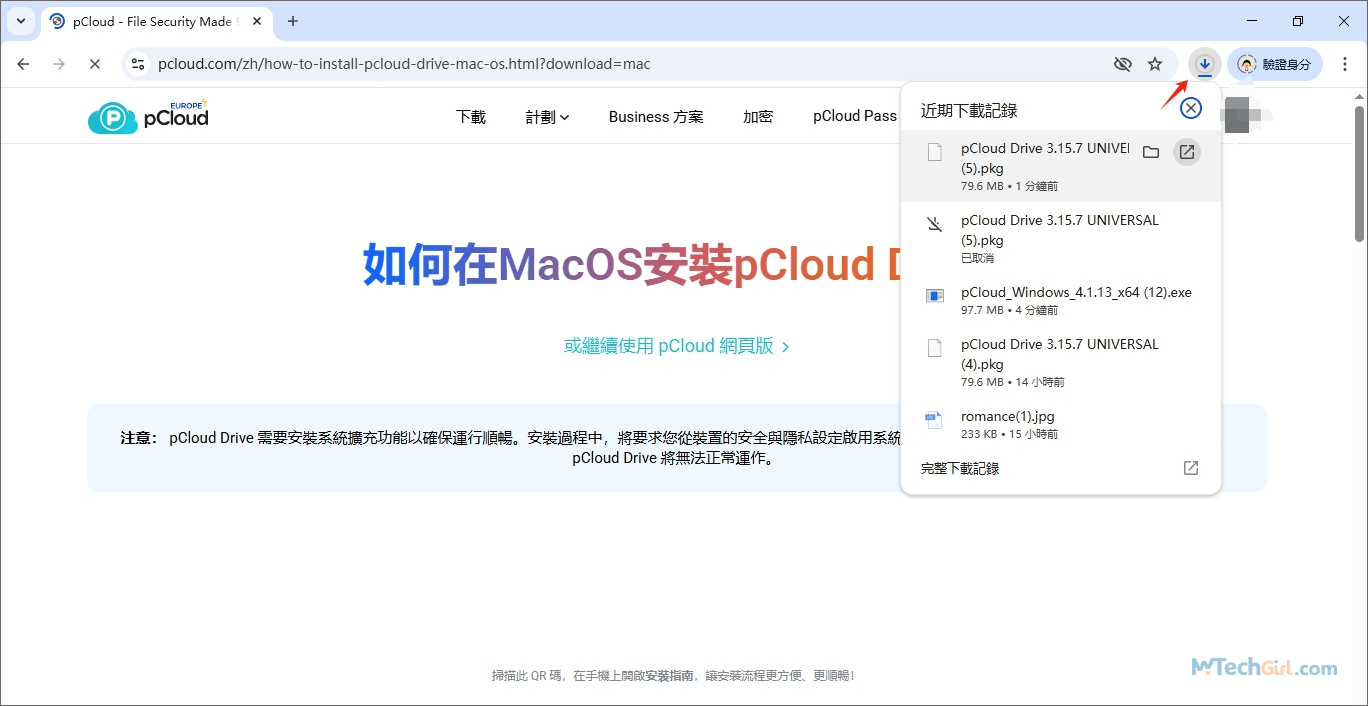Click the romance(1).jpg file icon
The image size is (1368, 706).
(934, 420)
